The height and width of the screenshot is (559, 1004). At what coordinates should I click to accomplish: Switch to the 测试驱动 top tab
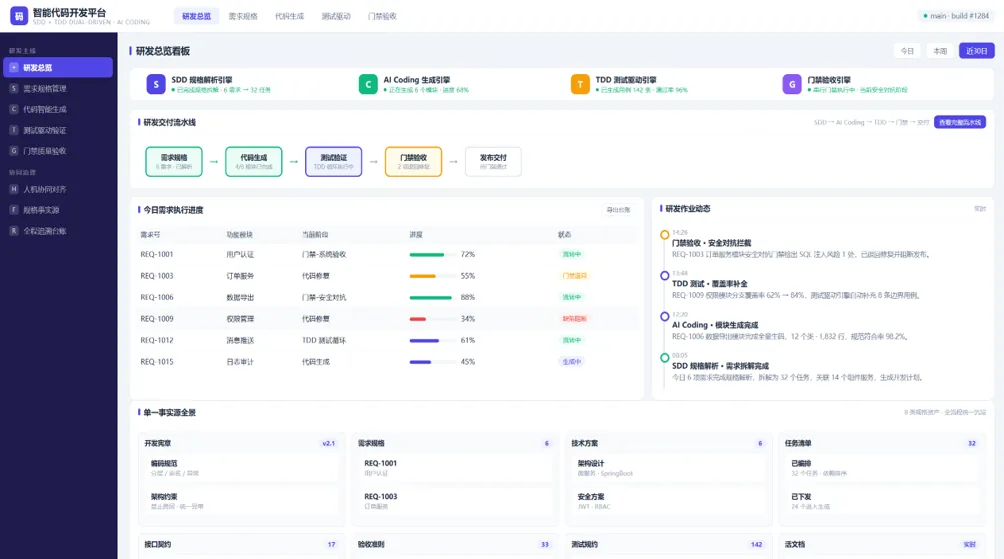(x=336, y=16)
